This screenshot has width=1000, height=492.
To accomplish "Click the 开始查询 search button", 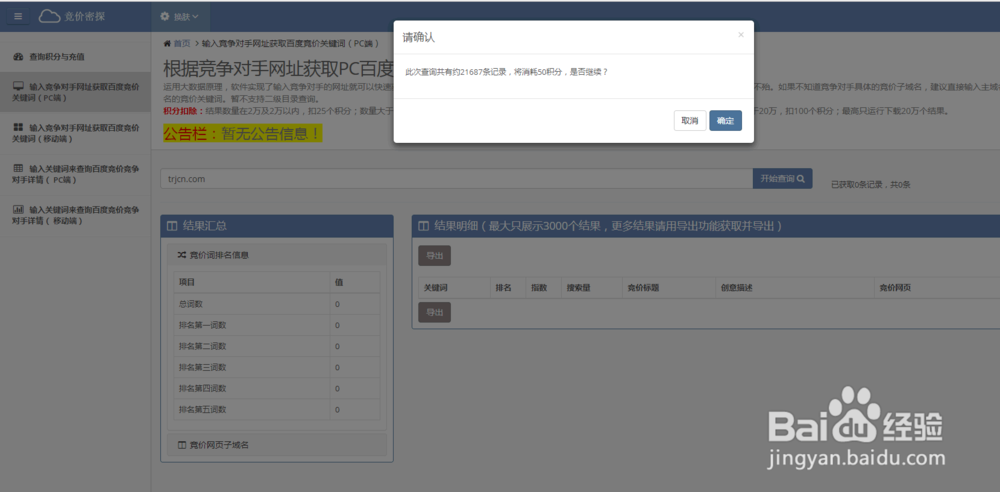I will pyautogui.click(x=783, y=179).
